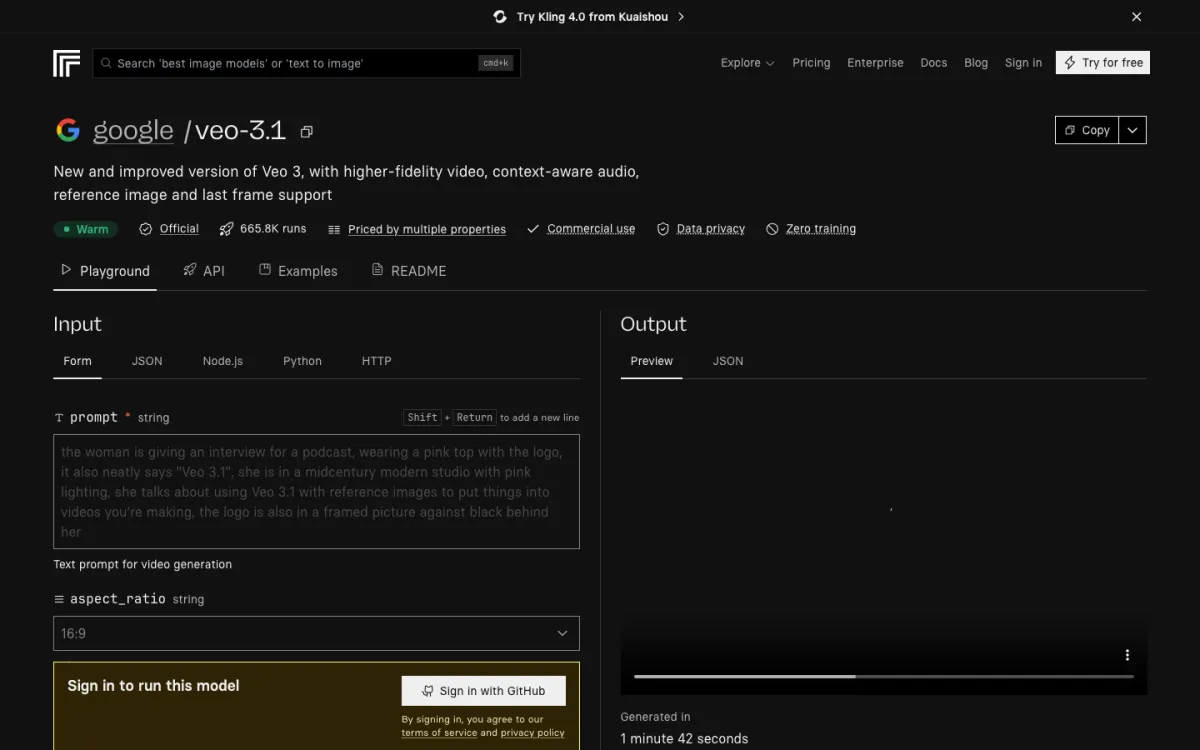Open the Zero training link

click(821, 229)
